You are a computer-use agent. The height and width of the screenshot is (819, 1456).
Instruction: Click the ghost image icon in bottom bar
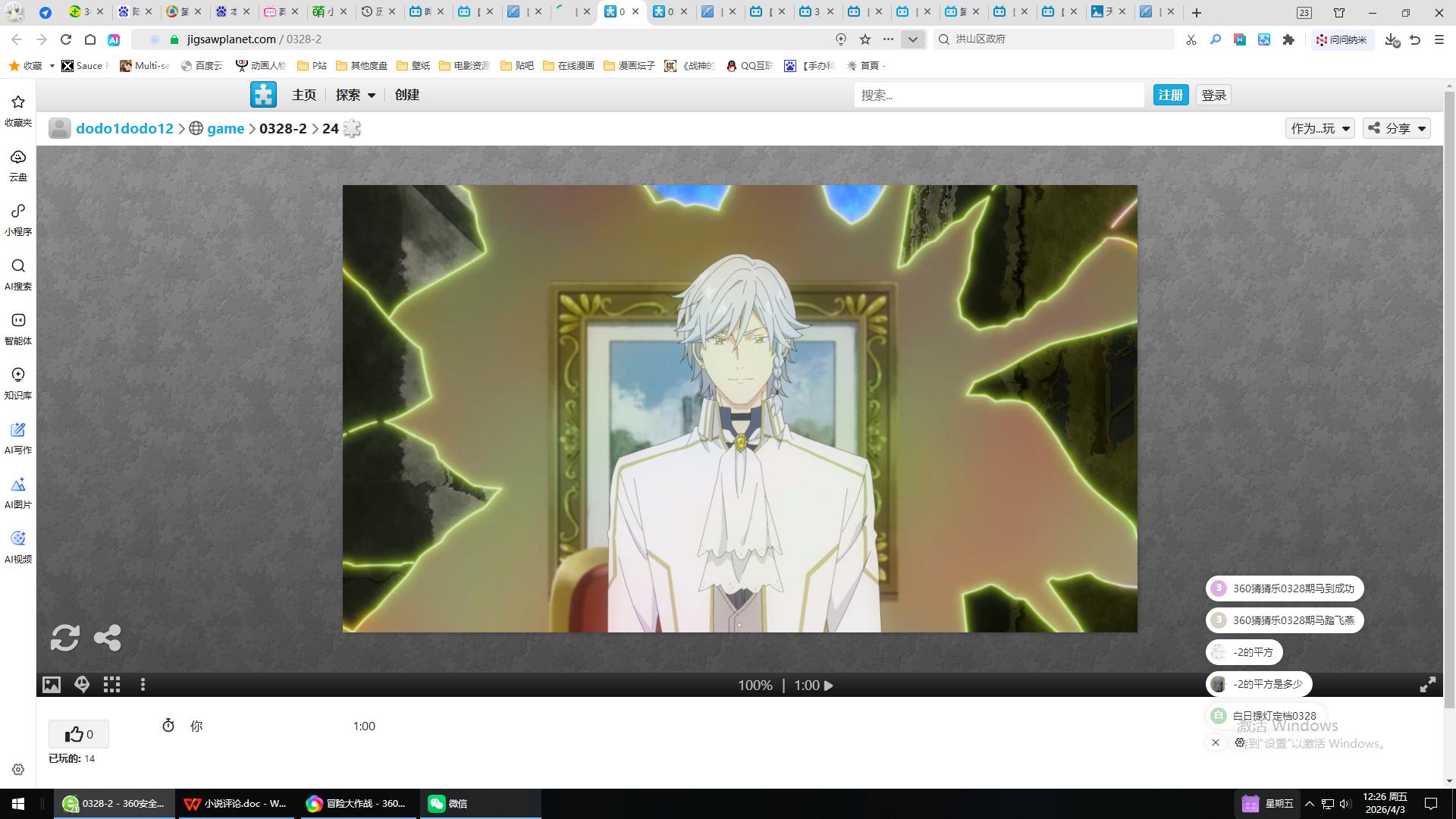pos(82,686)
